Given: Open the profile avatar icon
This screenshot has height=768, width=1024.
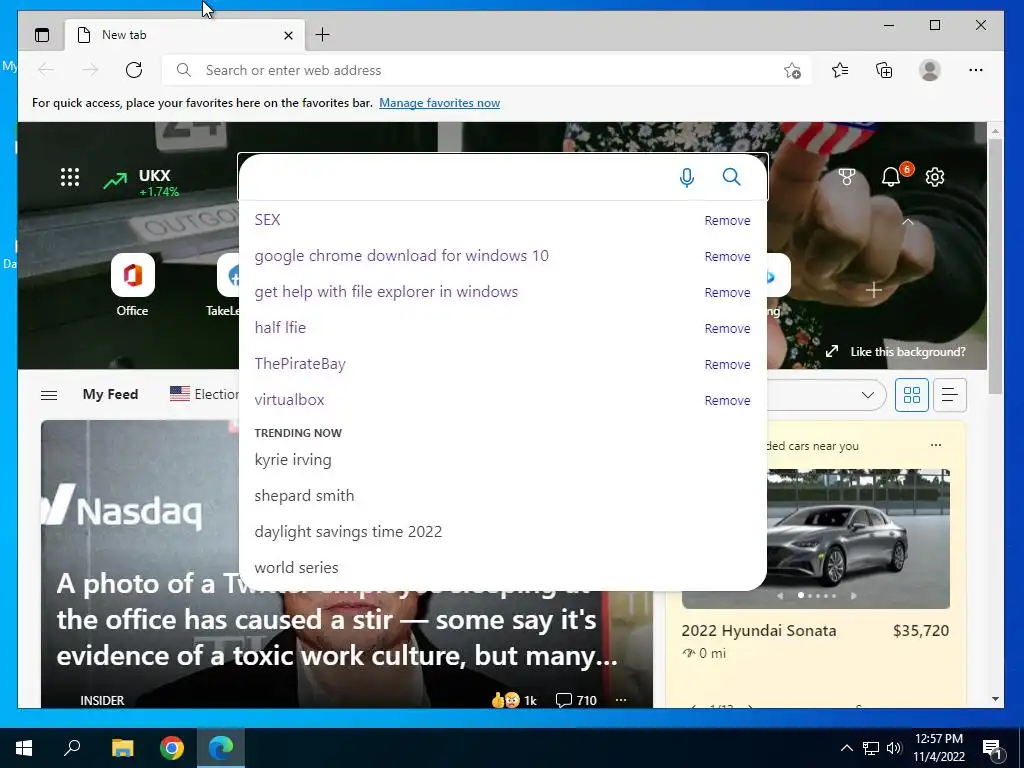Looking at the screenshot, I should click(x=929, y=70).
